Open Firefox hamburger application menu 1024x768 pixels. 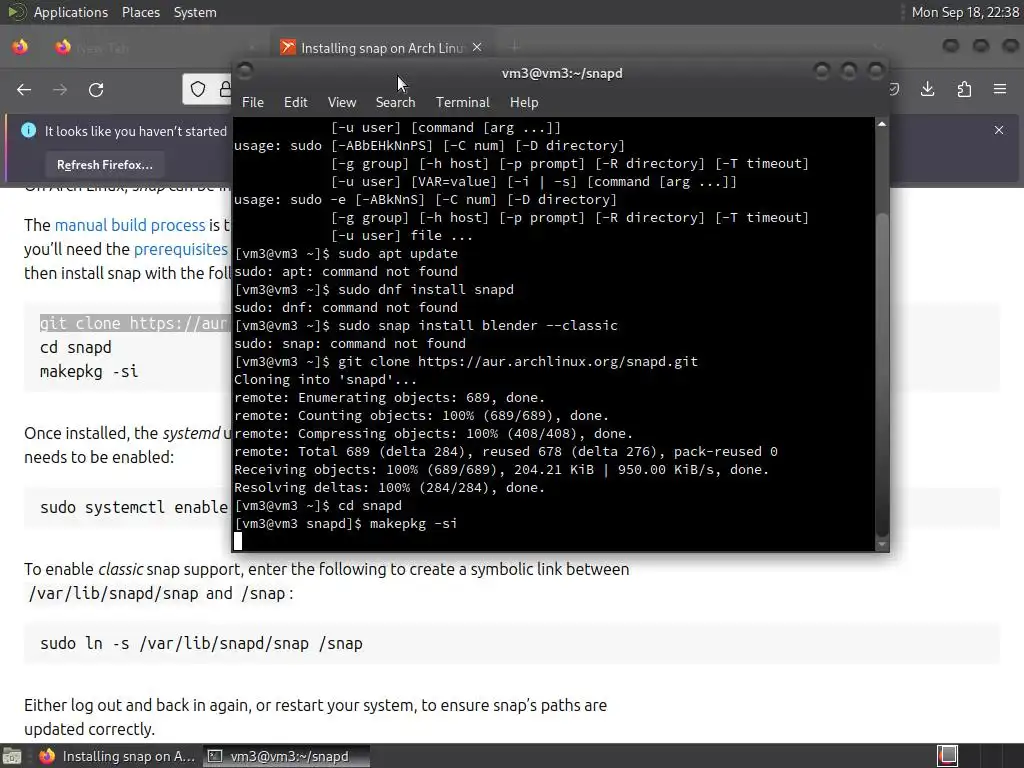pos(1000,89)
